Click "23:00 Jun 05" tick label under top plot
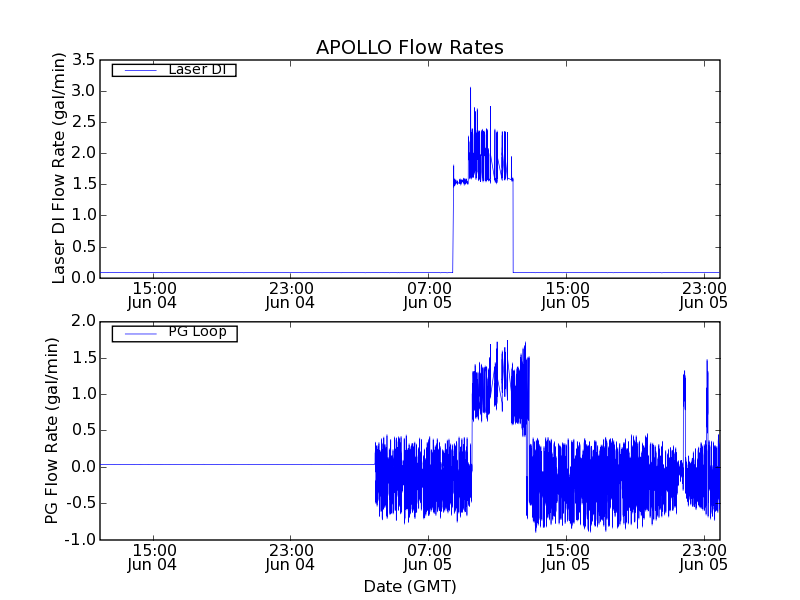 [703, 295]
